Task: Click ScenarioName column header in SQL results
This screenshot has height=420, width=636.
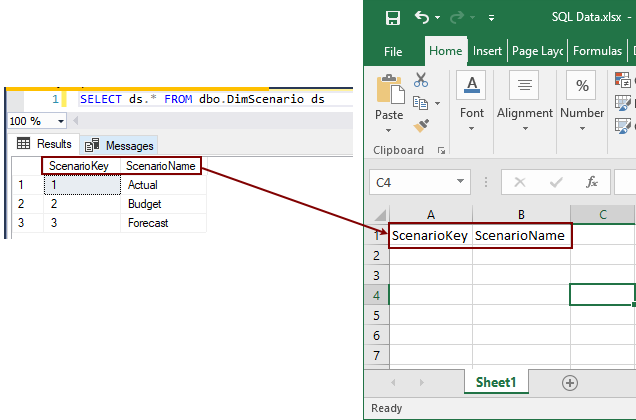Action: tap(161, 166)
